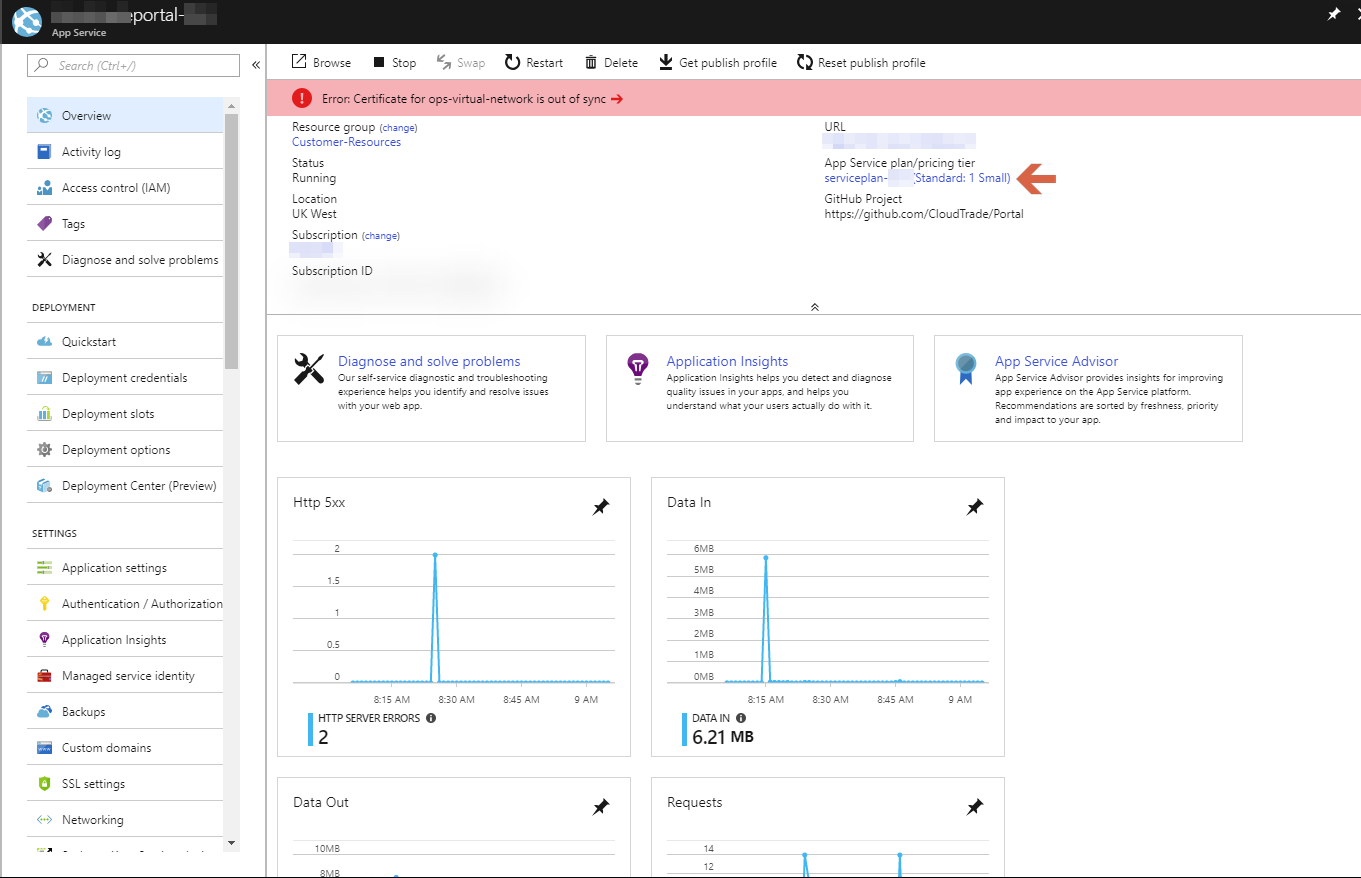1361x878 pixels.
Task: Open app with Browse icon
Action: point(299,62)
